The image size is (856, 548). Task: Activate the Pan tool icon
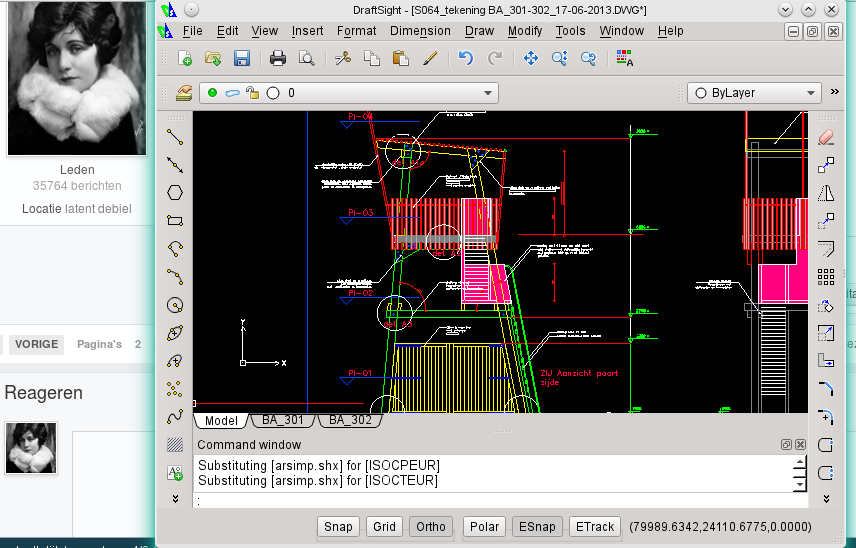coord(531,58)
